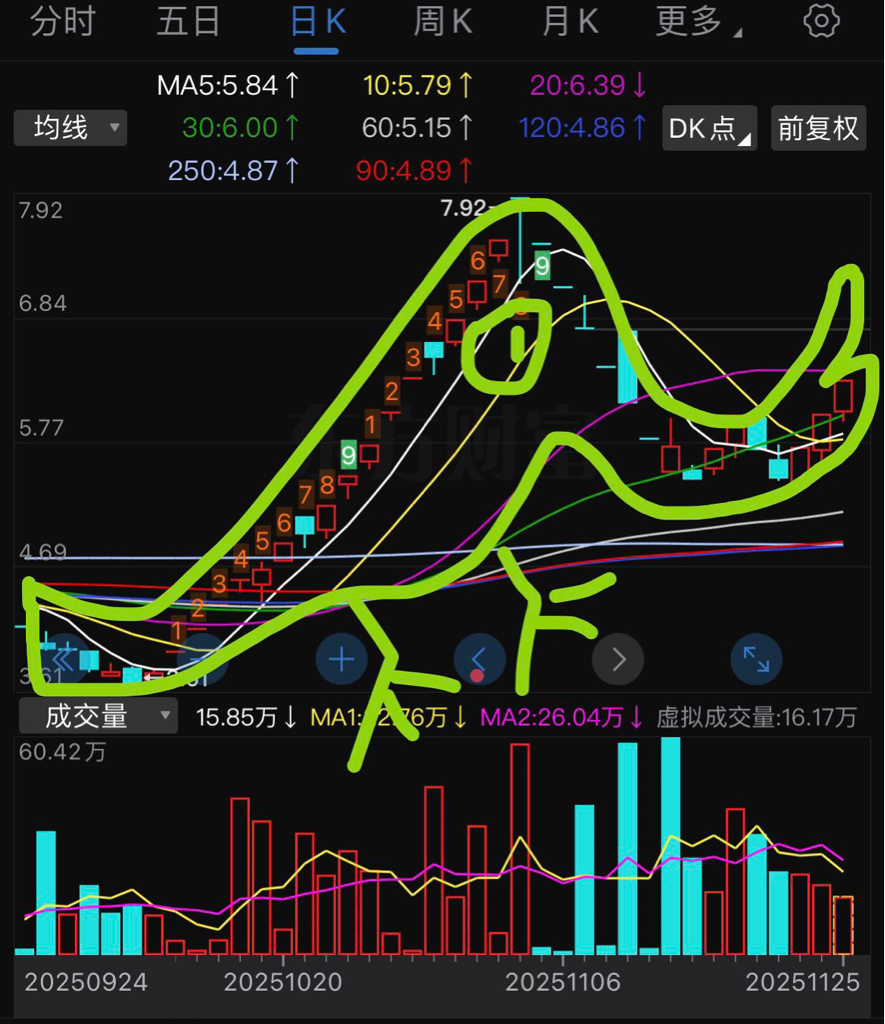Image resolution: width=885 pixels, height=1024 pixels.
Task: Switch to the 分时 tab
Action: 63,22
